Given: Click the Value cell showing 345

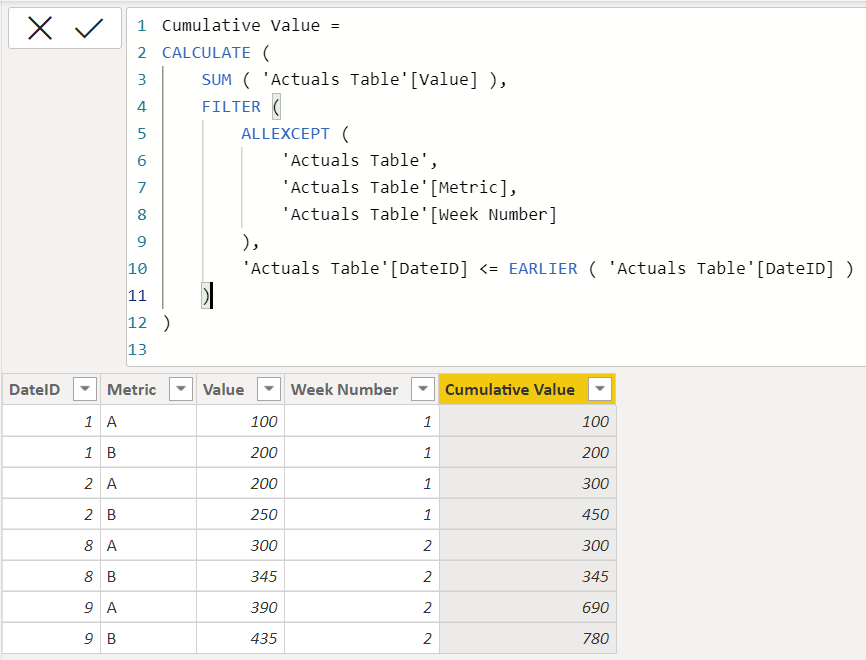Looking at the screenshot, I should [x=241, y=576].
